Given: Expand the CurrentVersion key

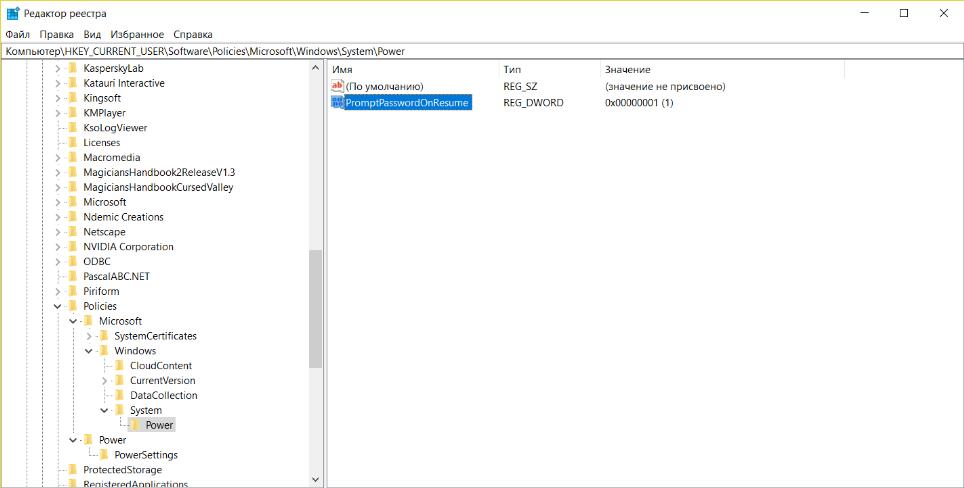Looking at the screenshot, I should [x=104, y=380].
